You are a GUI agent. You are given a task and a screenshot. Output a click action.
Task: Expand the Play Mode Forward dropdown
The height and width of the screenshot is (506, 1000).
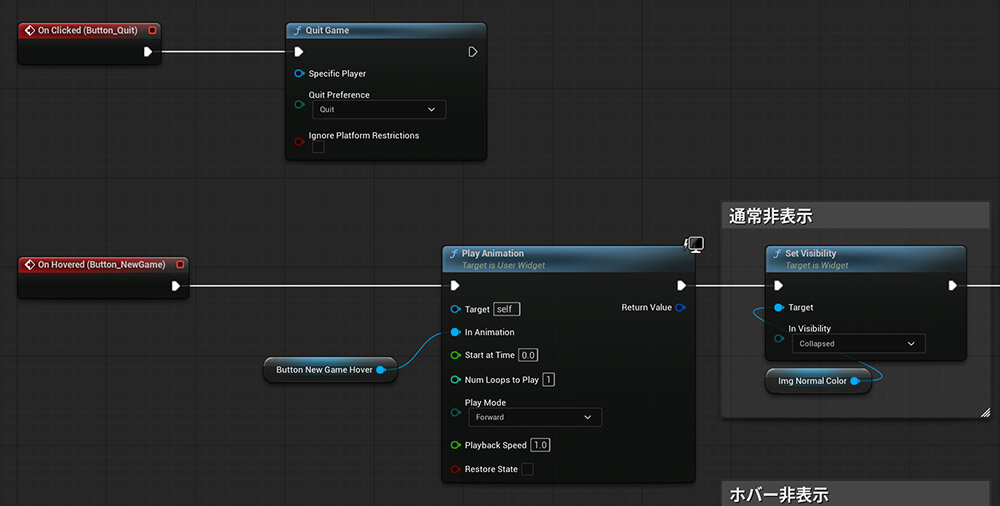click(535, 417)
